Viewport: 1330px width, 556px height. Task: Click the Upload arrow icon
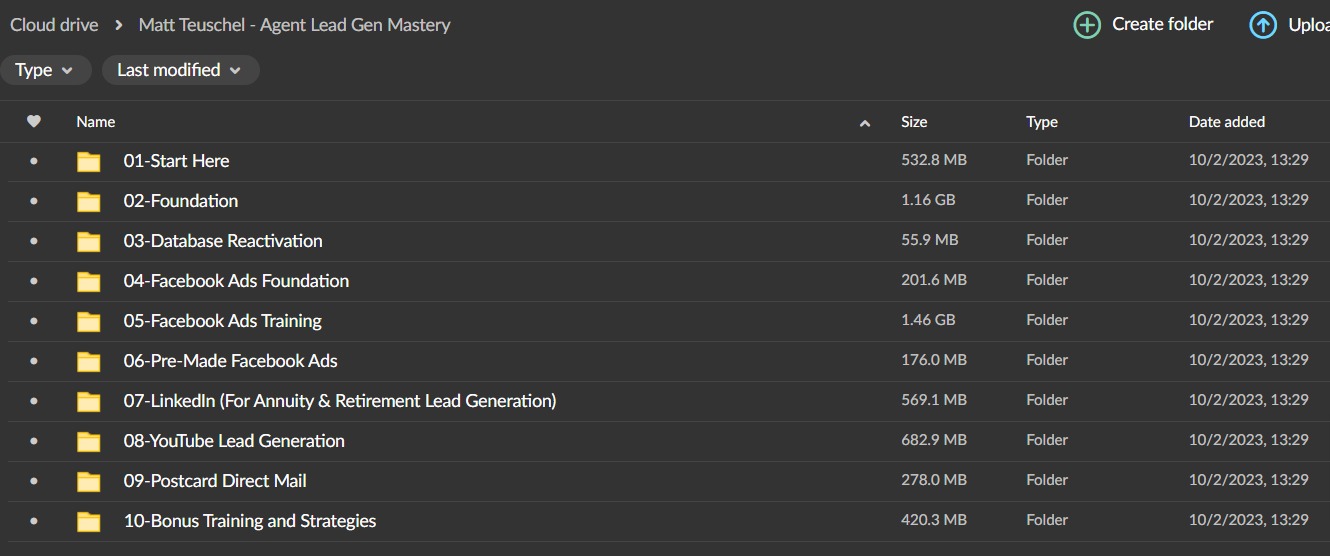click(1263, 25)
